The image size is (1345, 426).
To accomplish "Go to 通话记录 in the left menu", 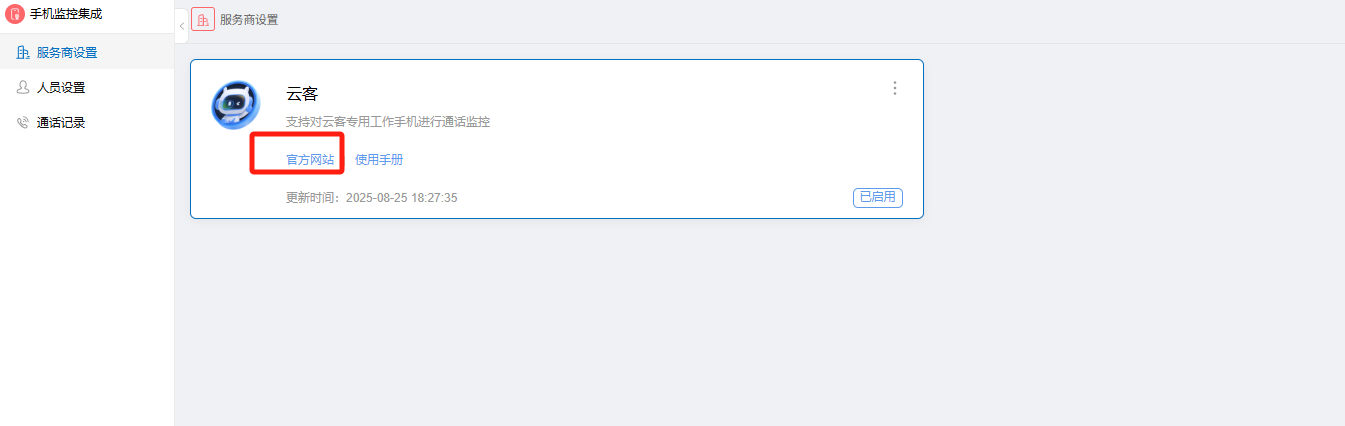I will tap(87, 123).
